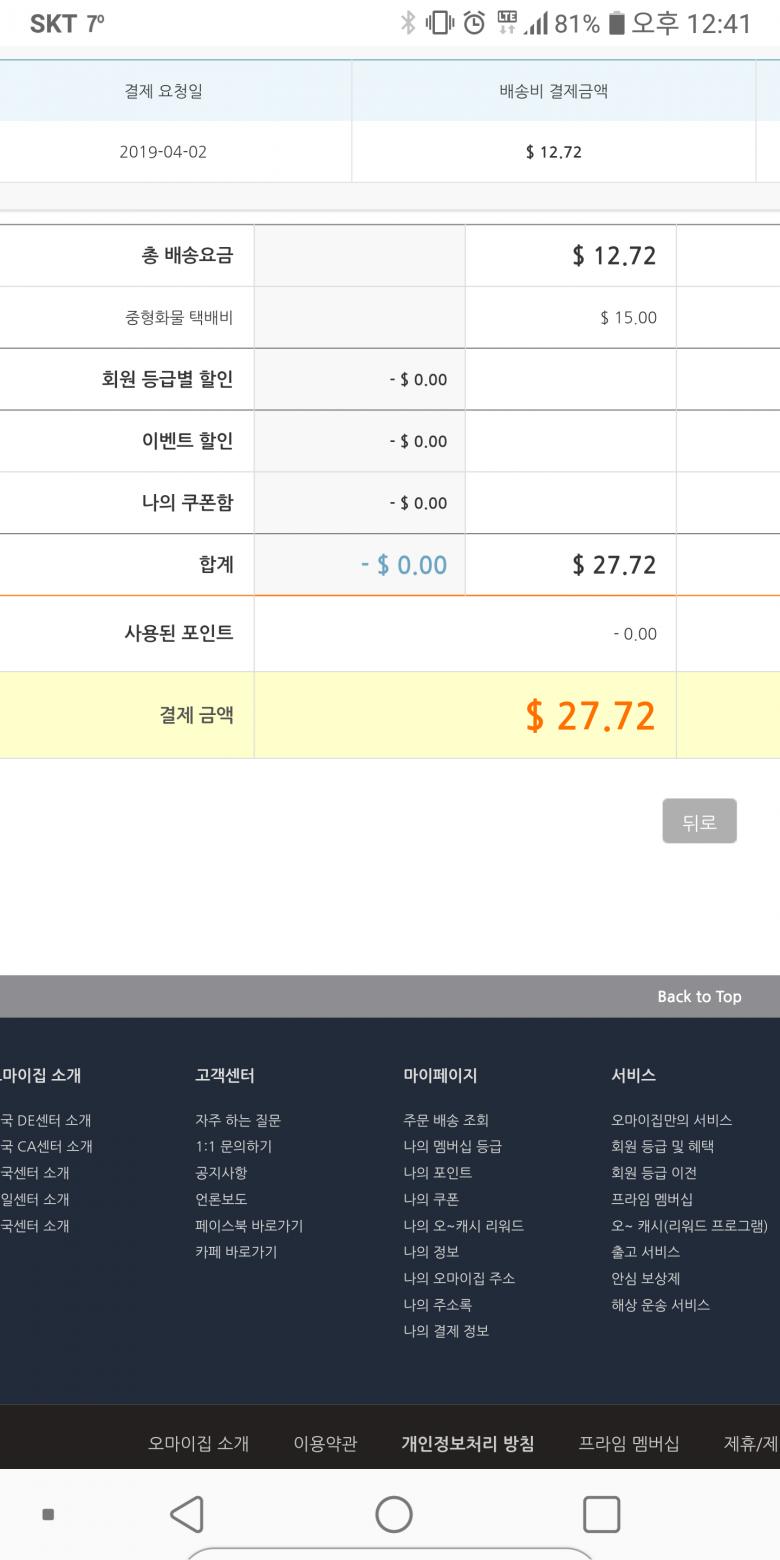Select 개인정보처리 방침 in bottom menu
Image resolution: width=780 pixels, height=1560 pixels.
click(468, 1443)
